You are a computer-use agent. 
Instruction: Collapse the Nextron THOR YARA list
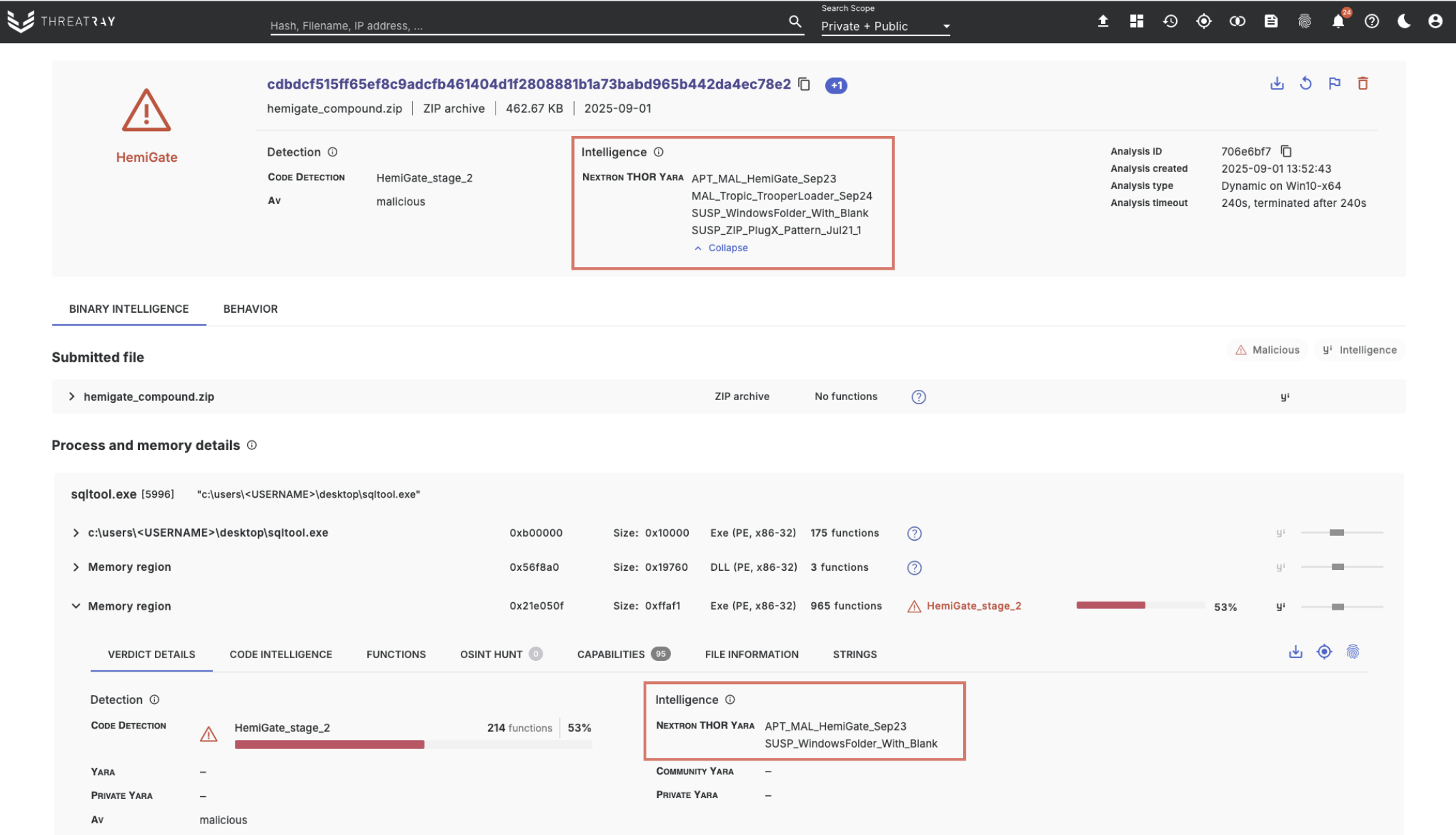(721, 248)
